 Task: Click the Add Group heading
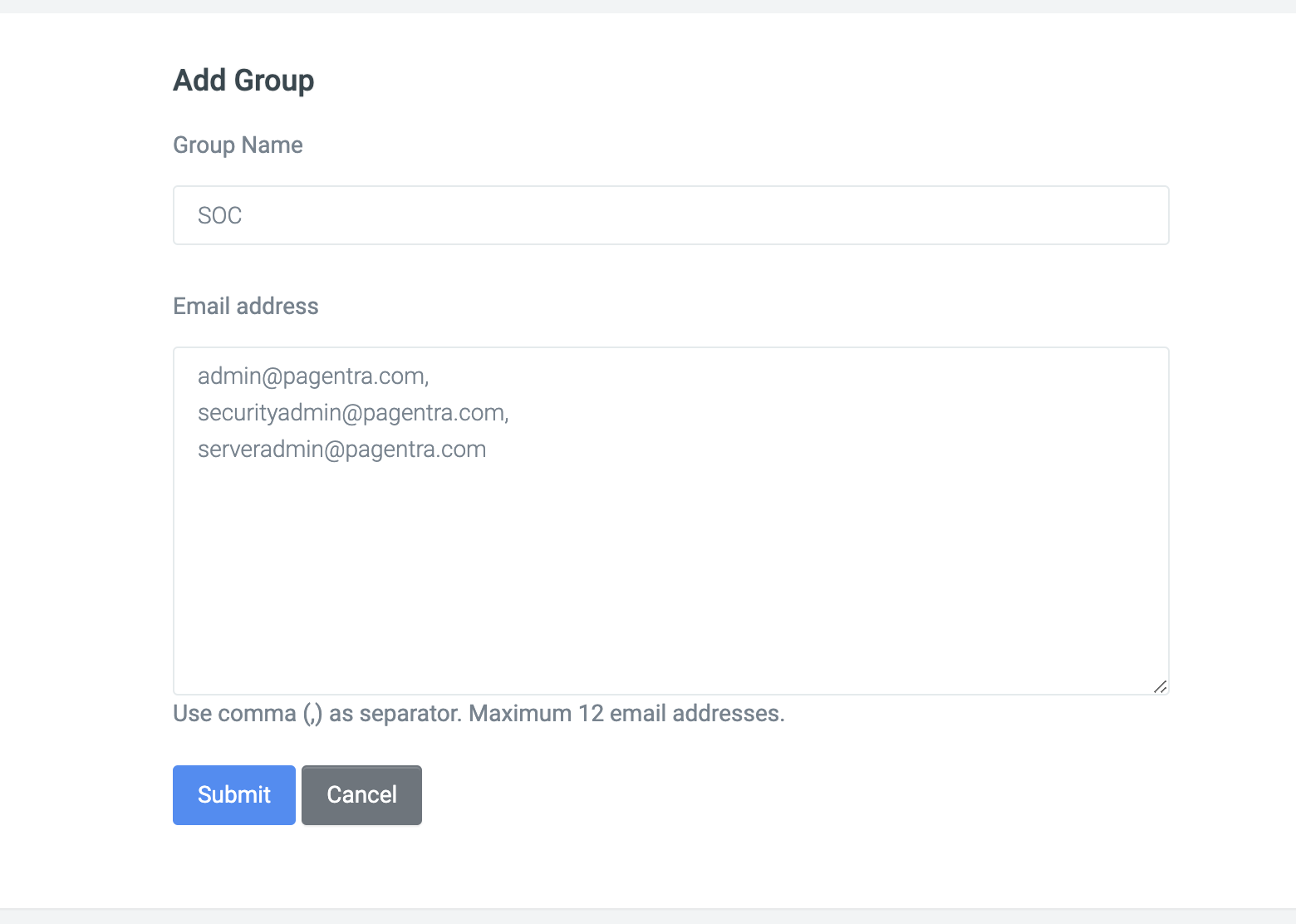243,81
